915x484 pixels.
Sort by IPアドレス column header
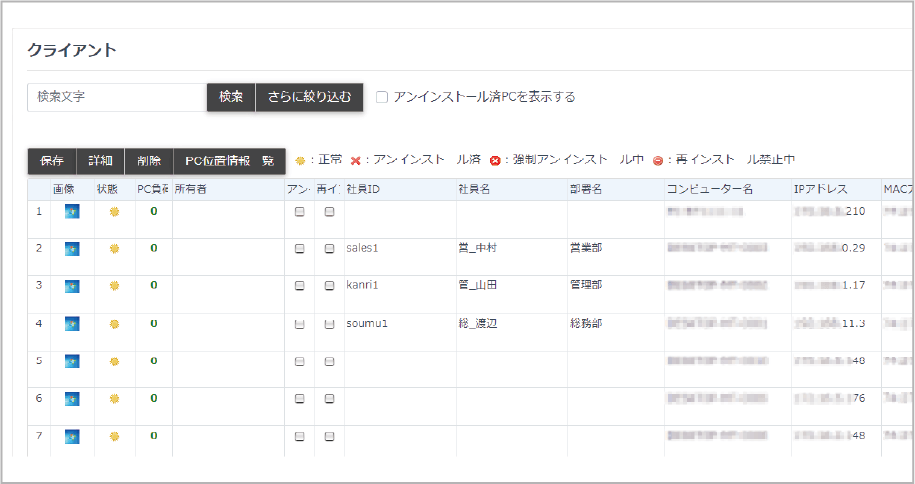click(820, 189)
